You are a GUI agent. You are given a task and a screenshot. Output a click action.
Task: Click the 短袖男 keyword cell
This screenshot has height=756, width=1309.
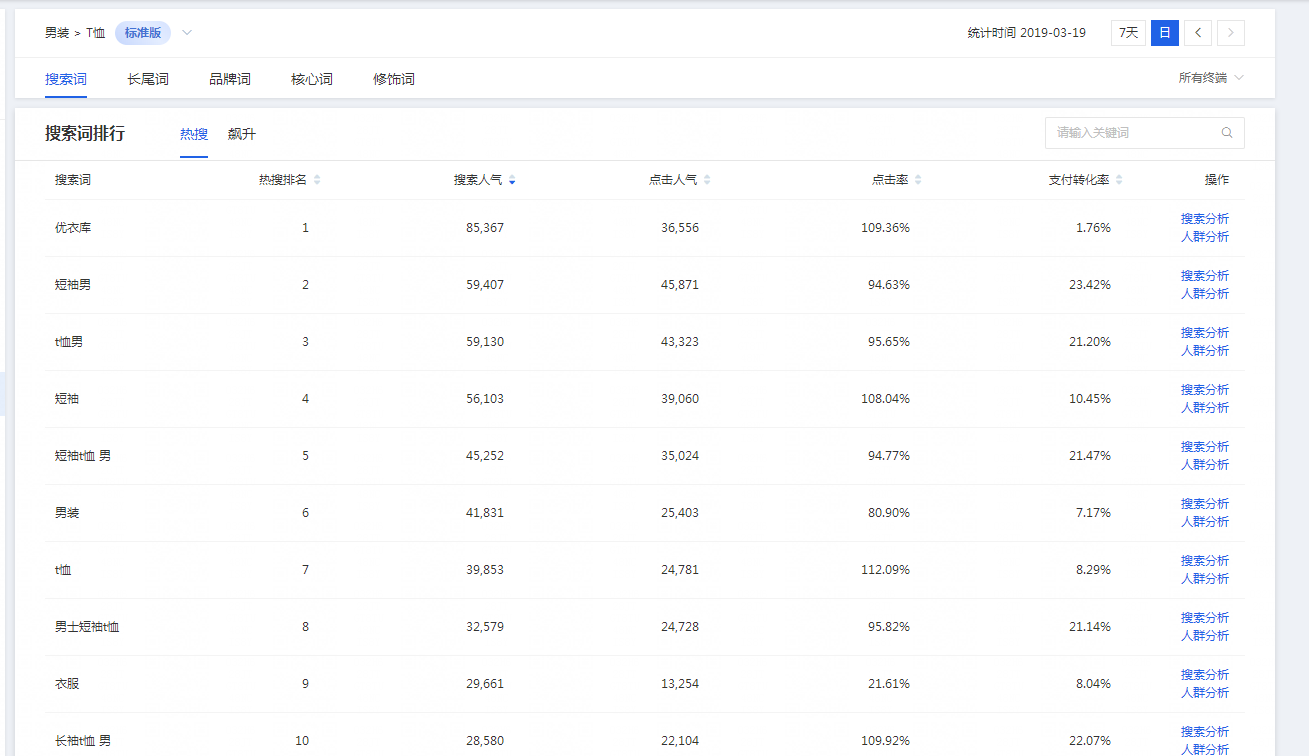[x=73, y=285]
